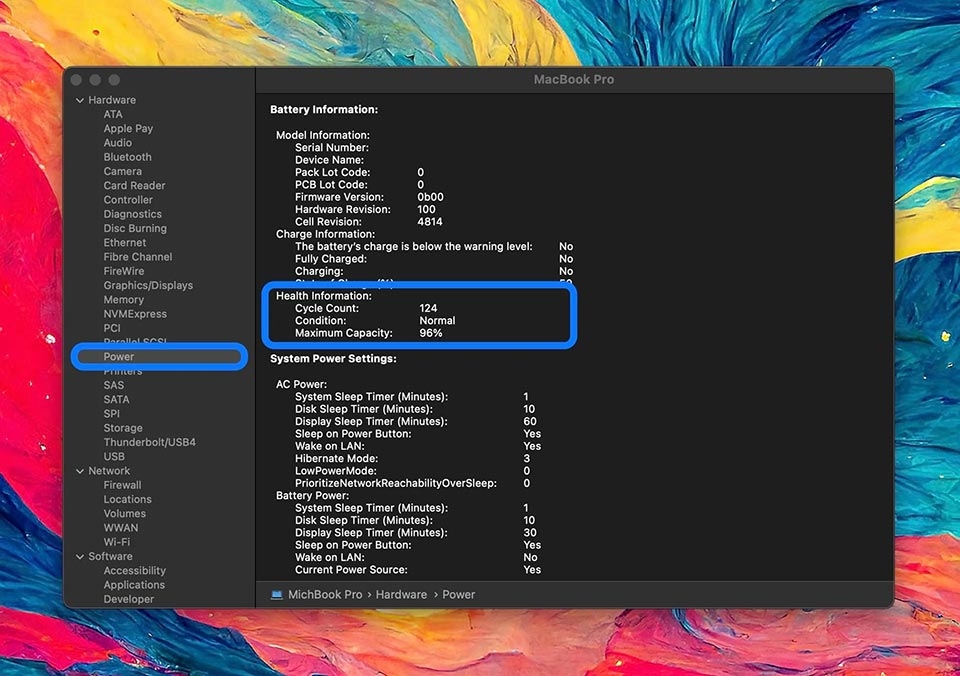The height and width of the screenshot is (676, 960).
Task: Collapse the Network section in the sidebar
Action: [80, 470]
